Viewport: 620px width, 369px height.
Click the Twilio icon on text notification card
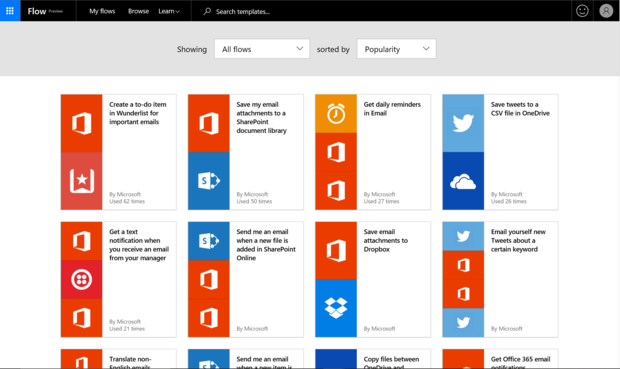[x=81, y=279]
